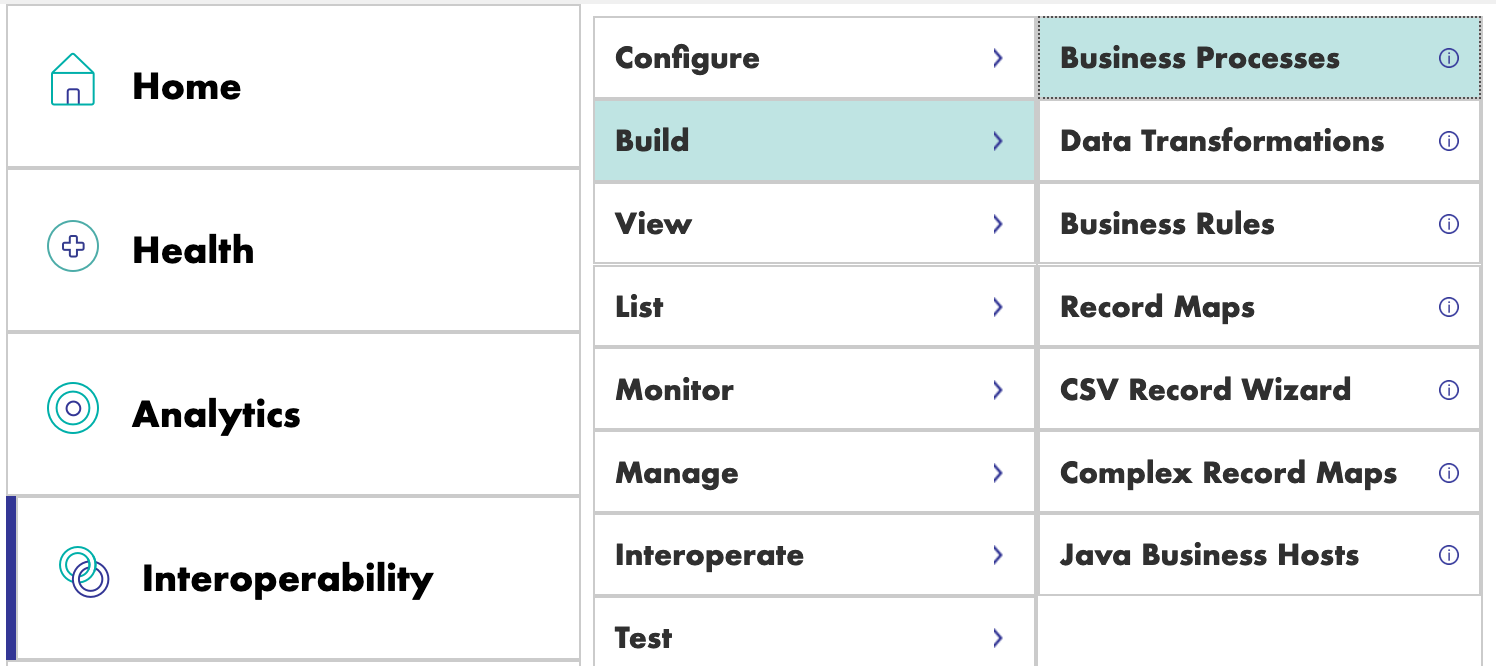The width and height of the screenshot is (1496, 666).
Task: Open the Interoperate menu item
Action: pos(814,555)
